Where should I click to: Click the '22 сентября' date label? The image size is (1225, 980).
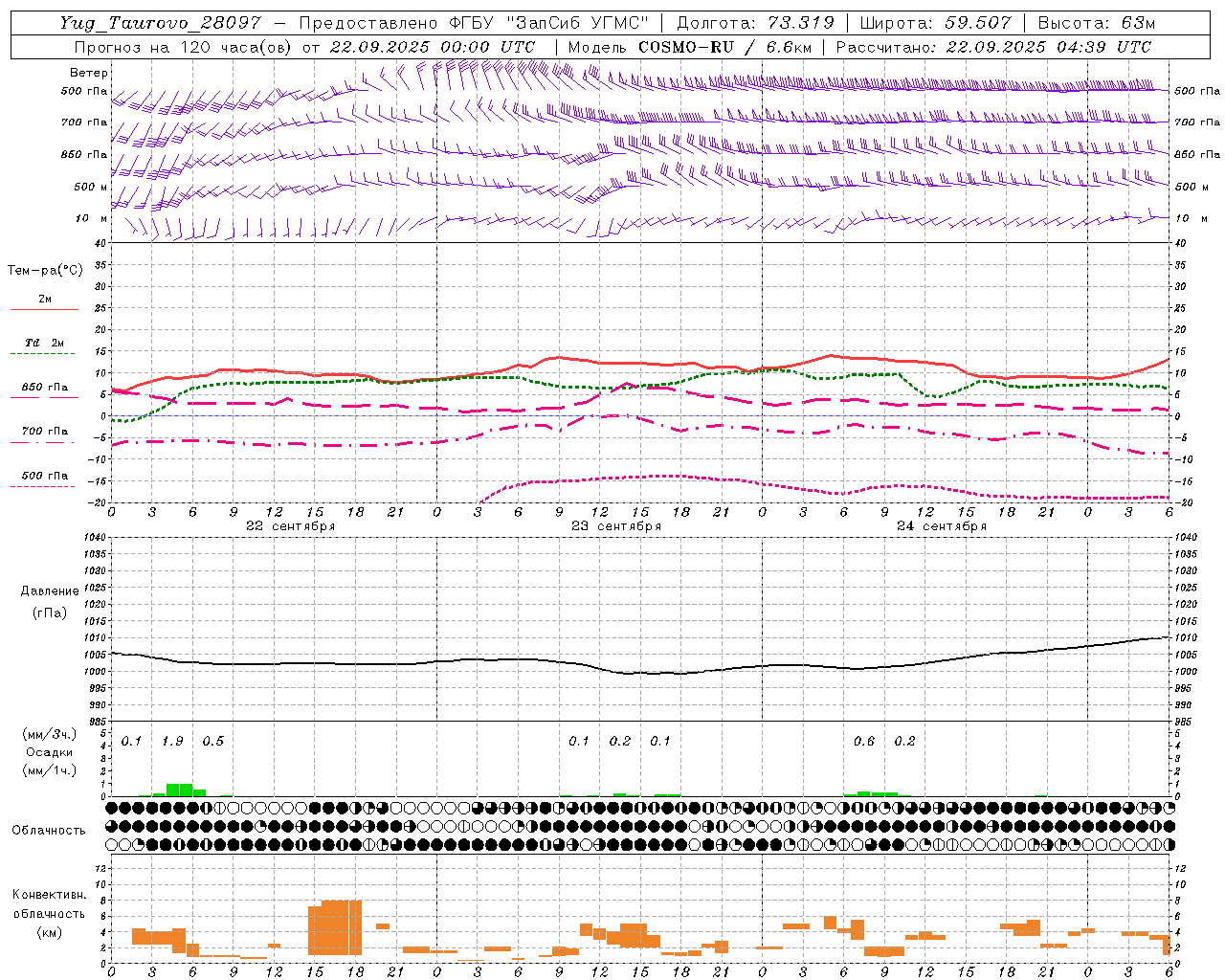290,526
